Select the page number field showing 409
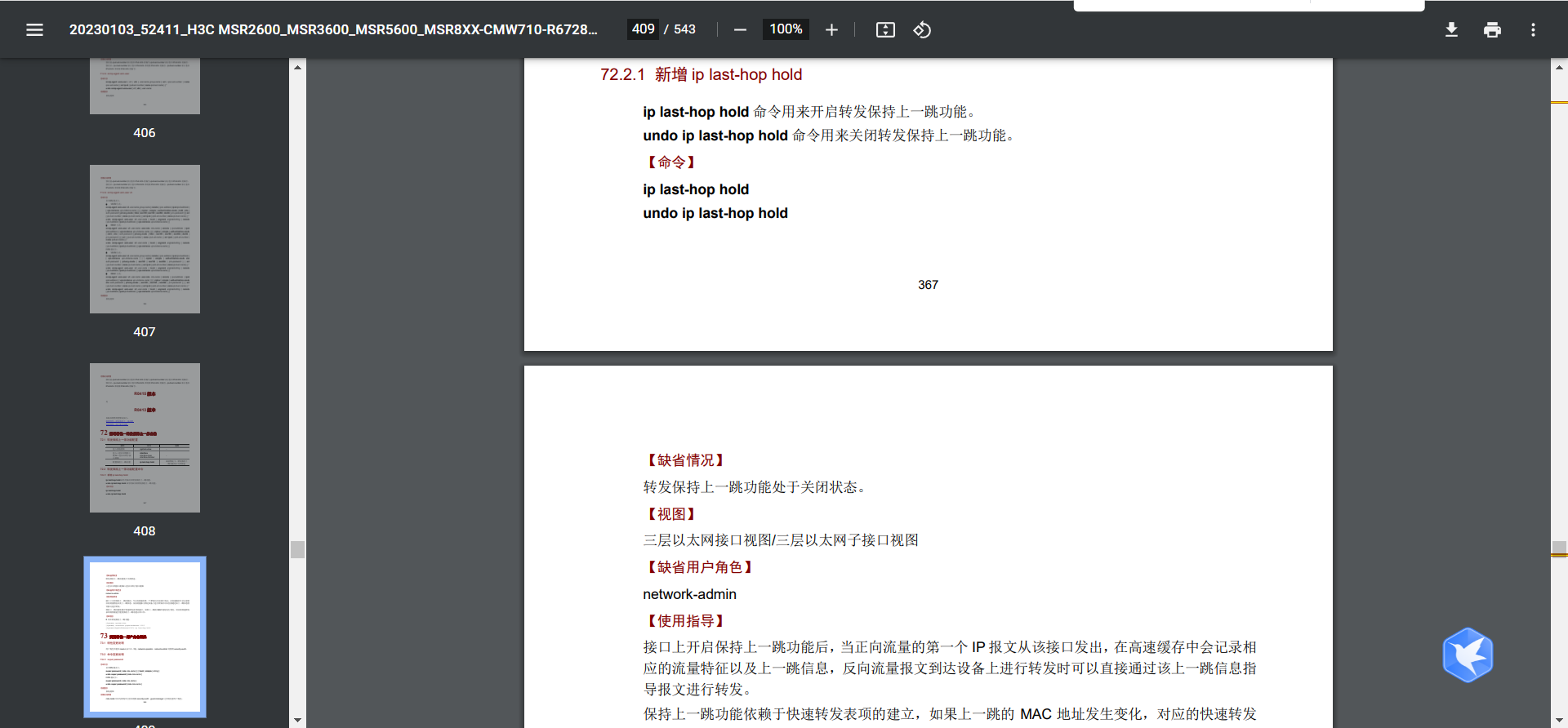 643,29
